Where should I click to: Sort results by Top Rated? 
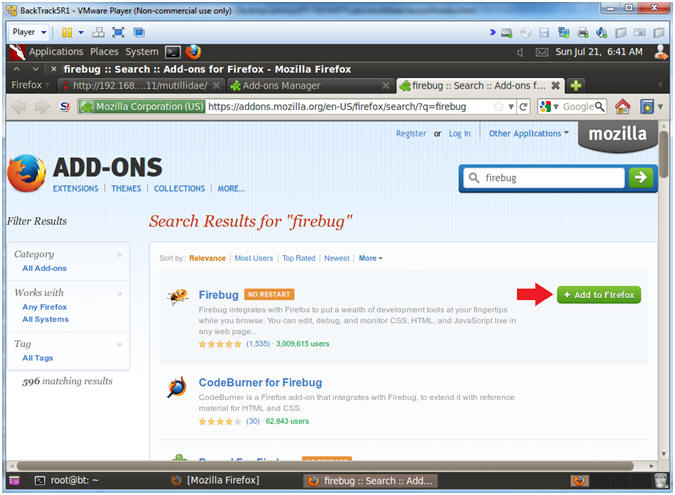point(299,258)
